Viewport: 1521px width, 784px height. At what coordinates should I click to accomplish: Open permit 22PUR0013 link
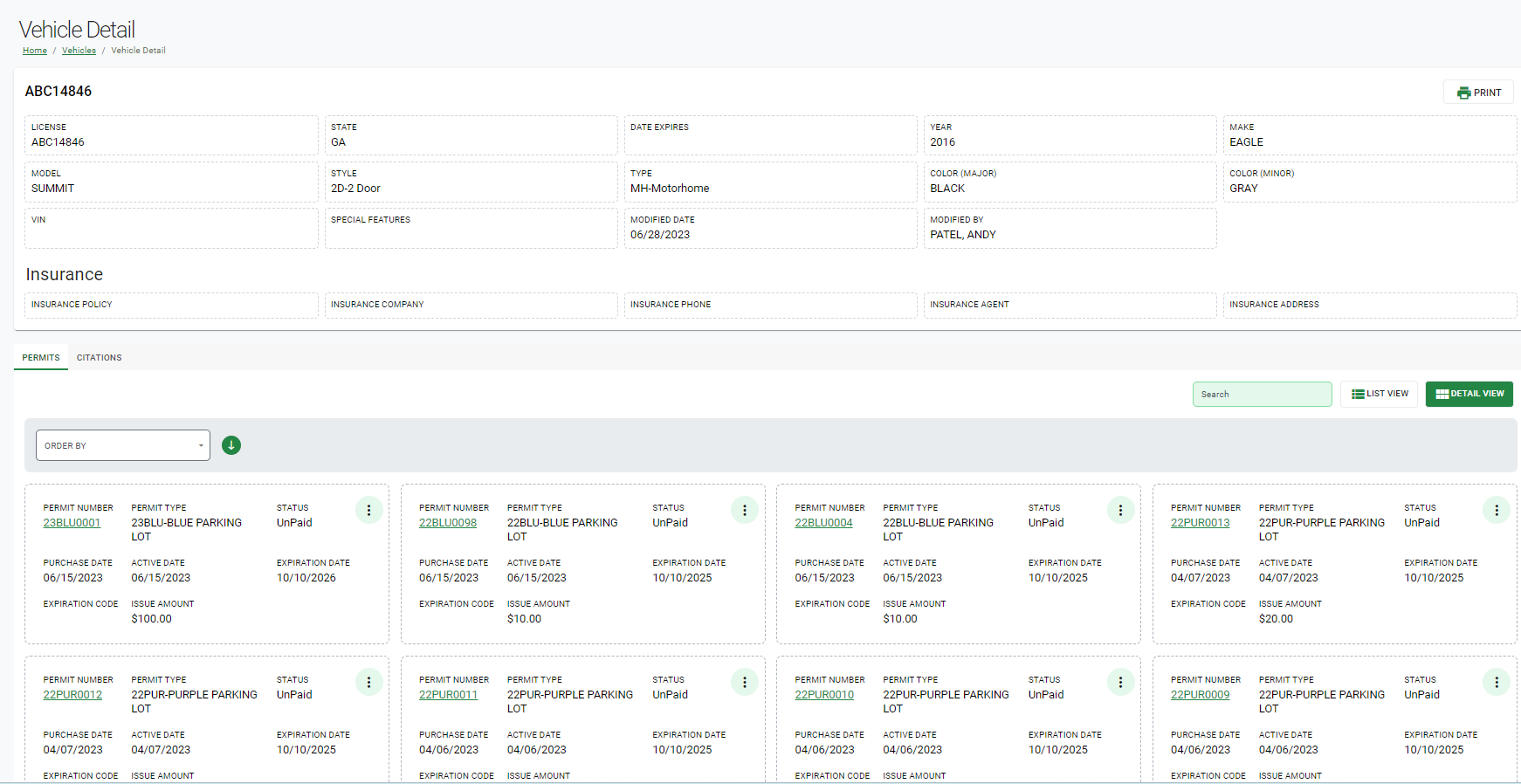coord(1200,523)
